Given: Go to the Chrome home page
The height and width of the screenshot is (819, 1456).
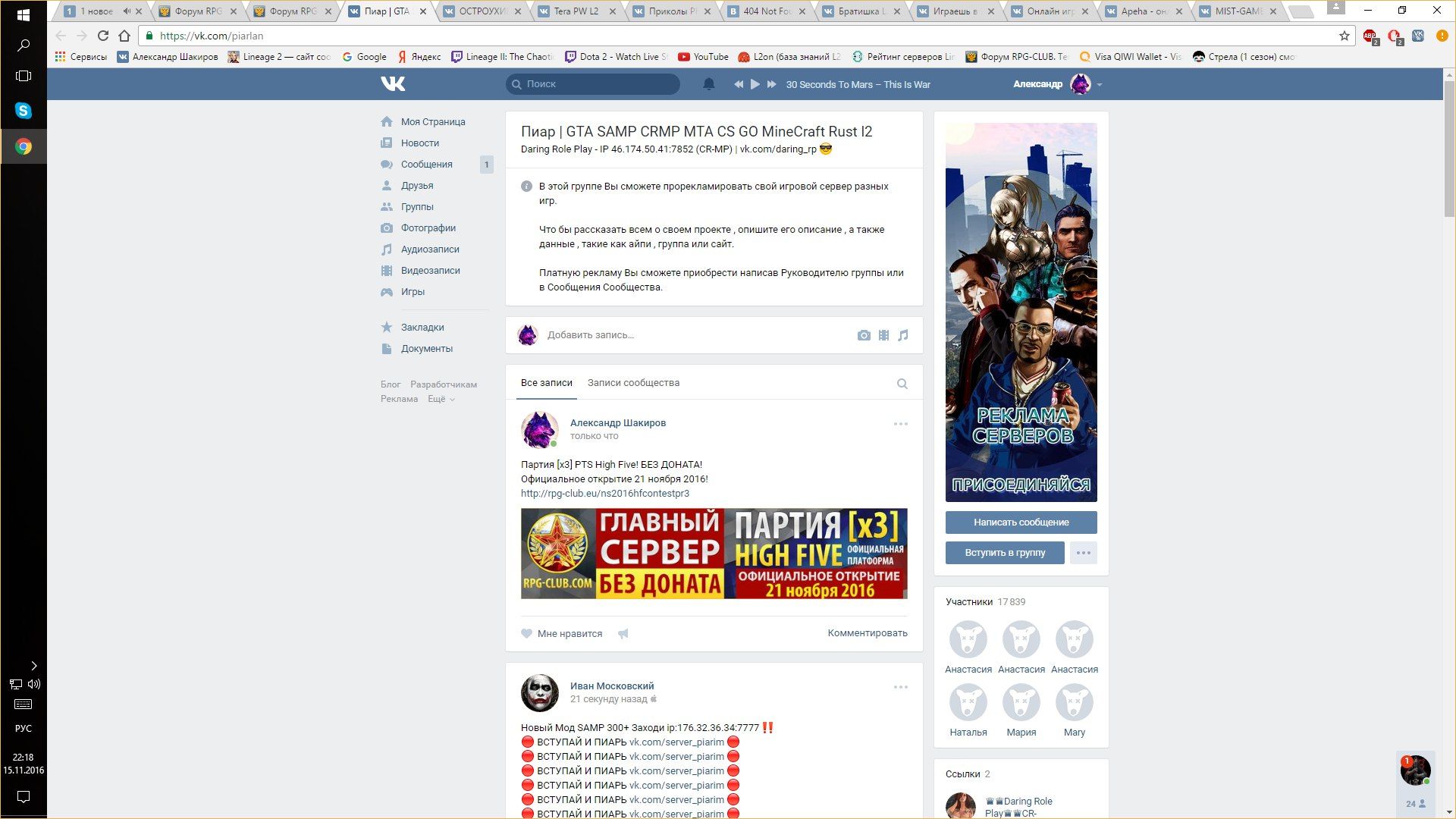Looking at the screenshot, I should coord(124,36).
